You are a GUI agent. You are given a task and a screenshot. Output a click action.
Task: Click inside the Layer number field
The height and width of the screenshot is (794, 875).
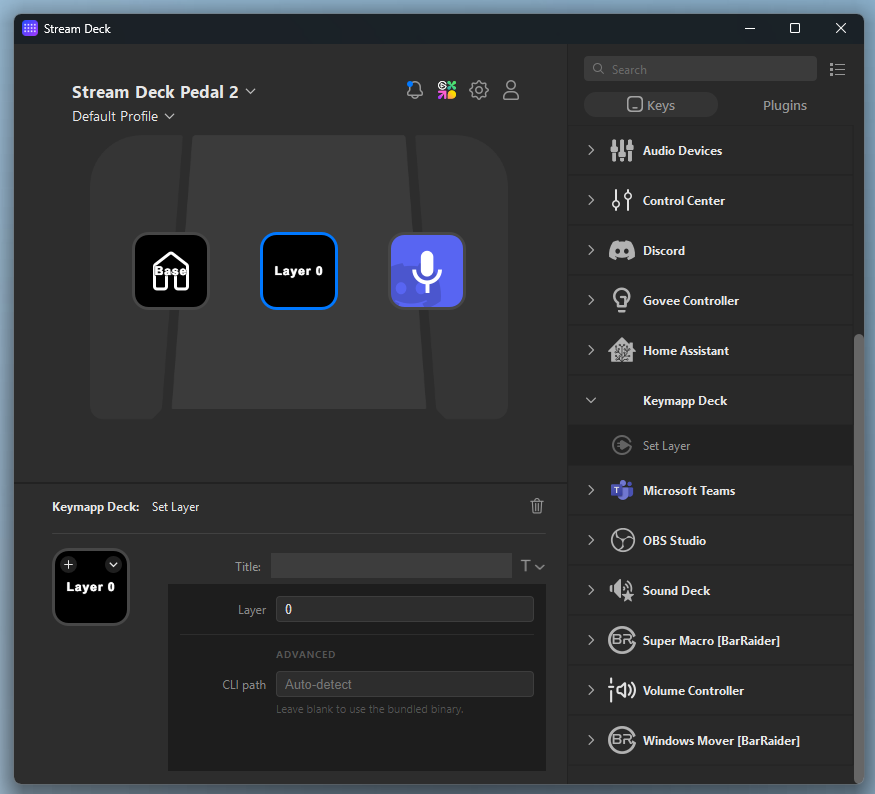(x=404, y=609)
